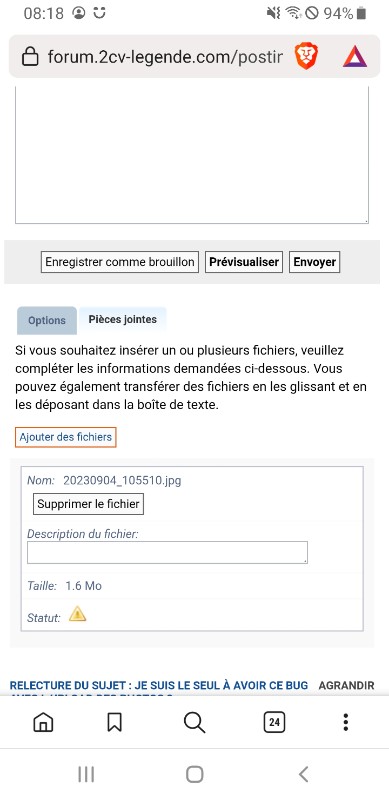The image size is (389, 800).
Task: Select the Pièces jointes tab
Action: 123,319
